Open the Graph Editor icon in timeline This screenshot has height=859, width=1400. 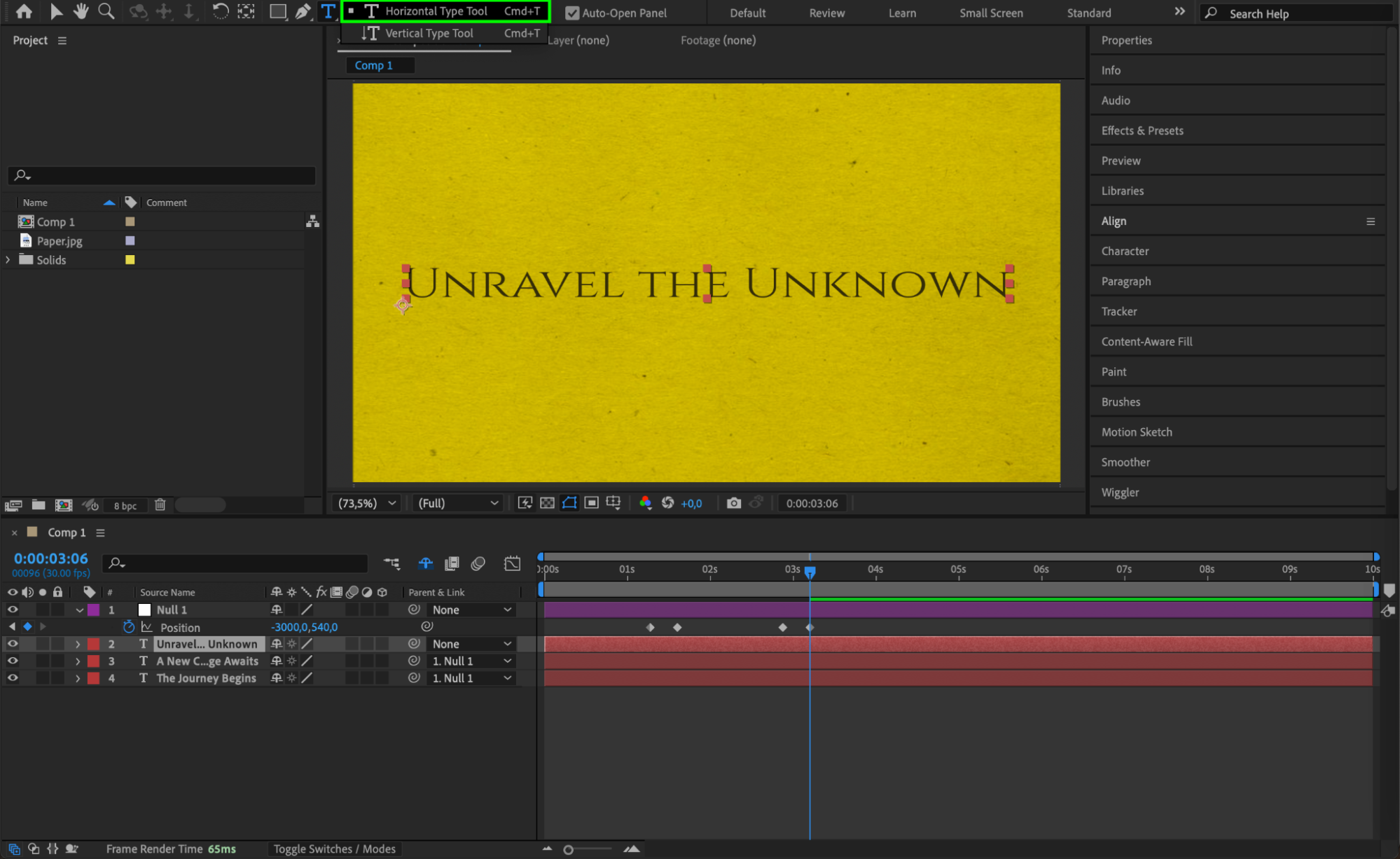[512, 563]
